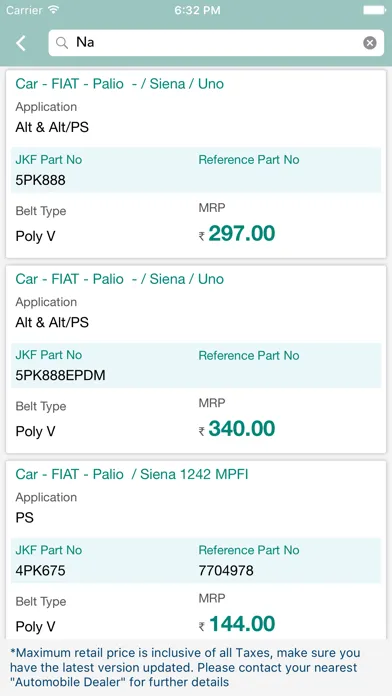Tap the back arrow icon
Viewport: 392px width, 696px height.
[x=21, y=43]
